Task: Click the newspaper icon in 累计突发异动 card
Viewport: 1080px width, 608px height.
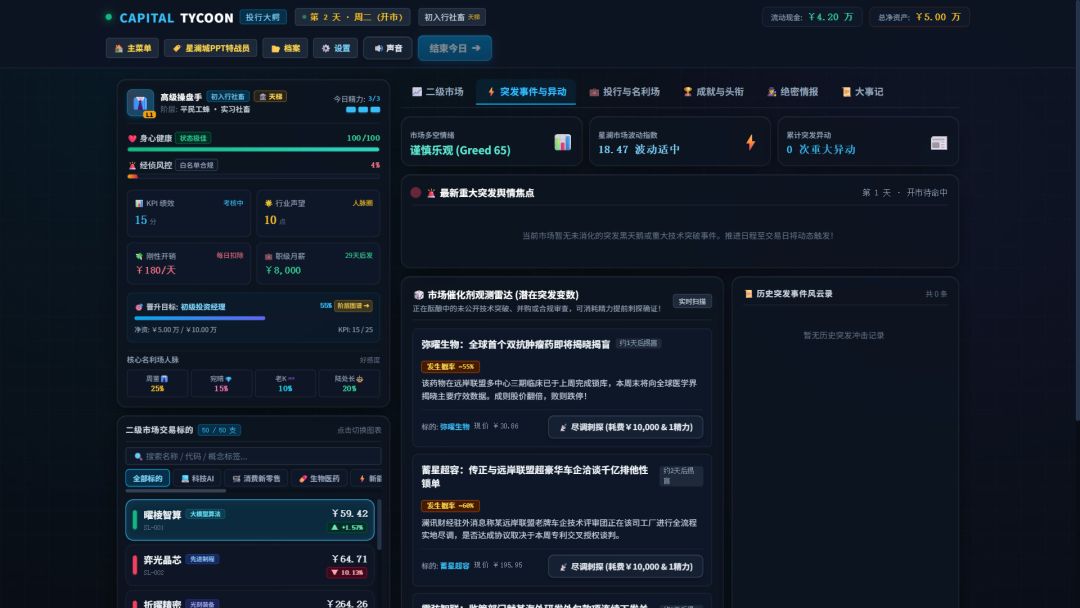Action: 939,143
